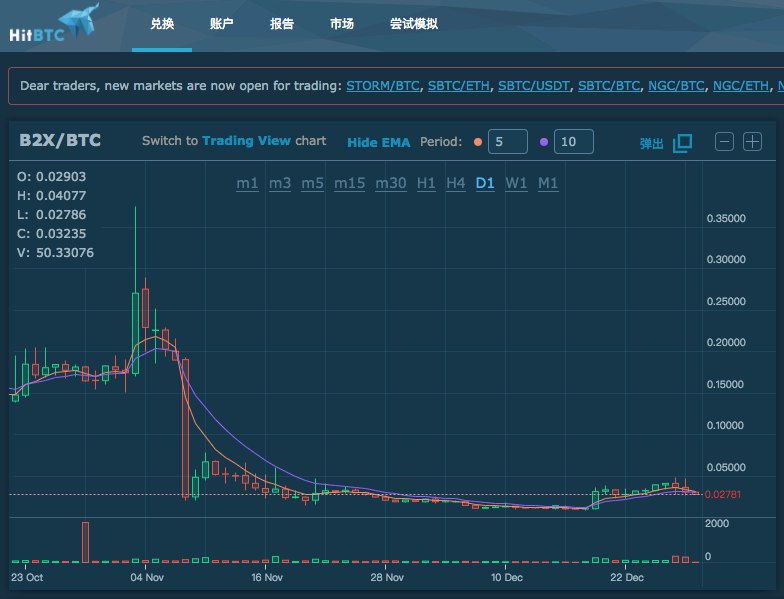Select the D1 timeframe
The height and width of the screenshot is (599, 784).
[485, 184]
